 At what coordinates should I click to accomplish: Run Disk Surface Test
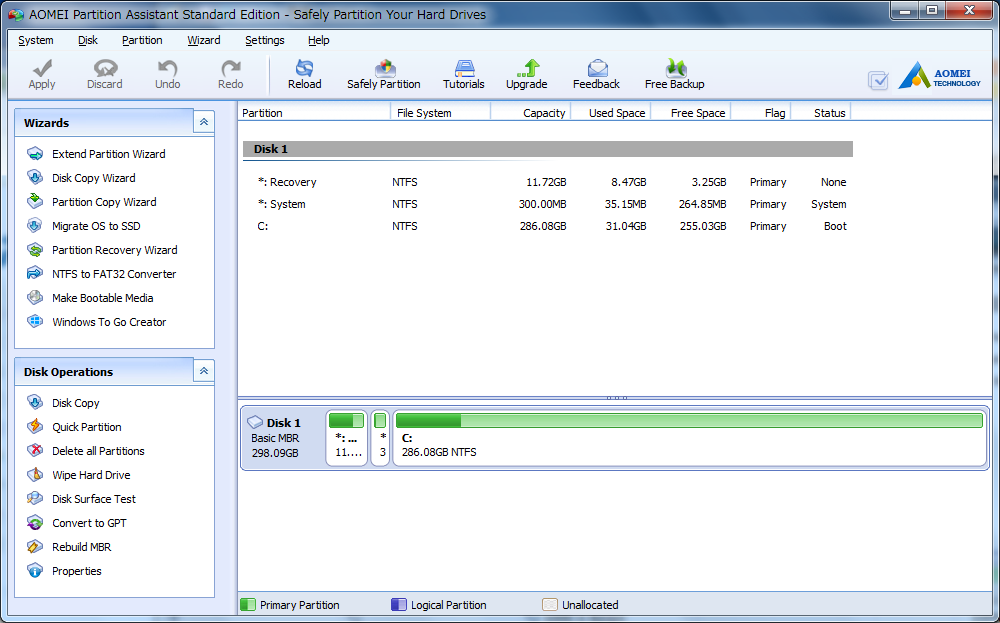coord(81,499)
